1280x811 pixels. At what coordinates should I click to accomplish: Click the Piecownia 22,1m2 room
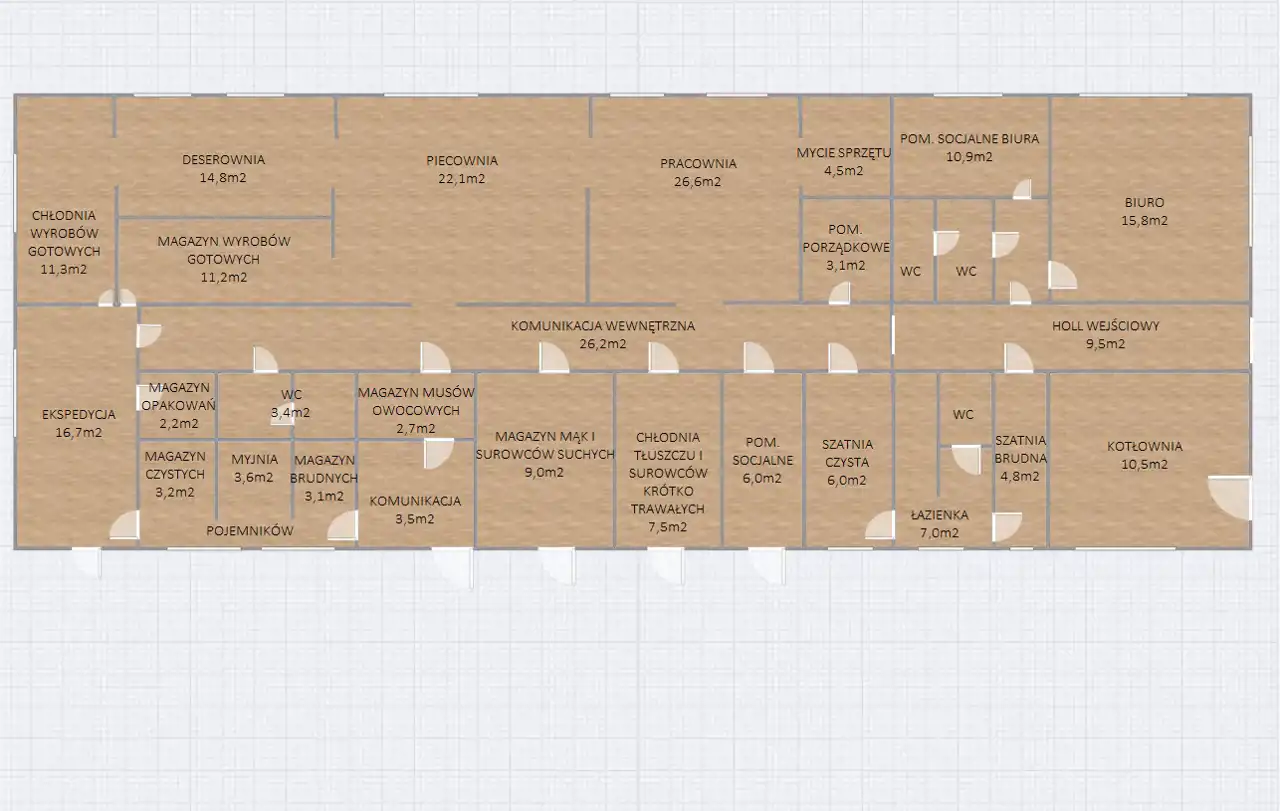(x=461, y=170)
